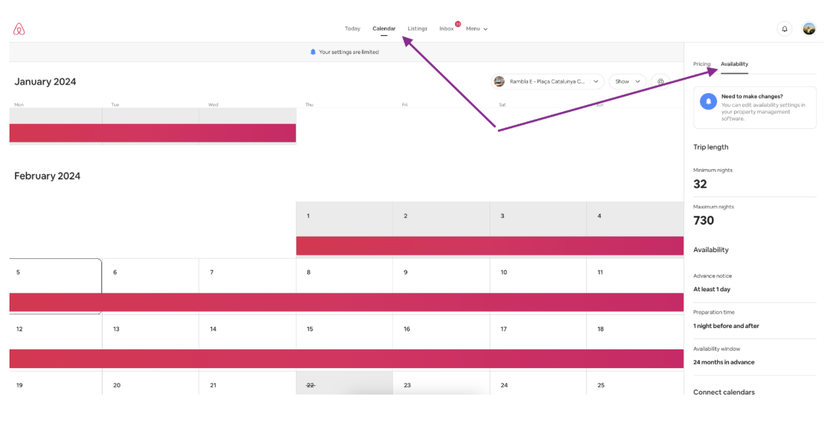828x433 pixels.
Task: Click the Airbnb logo icon
Action: pyautogui.click(x=19, y=29)
